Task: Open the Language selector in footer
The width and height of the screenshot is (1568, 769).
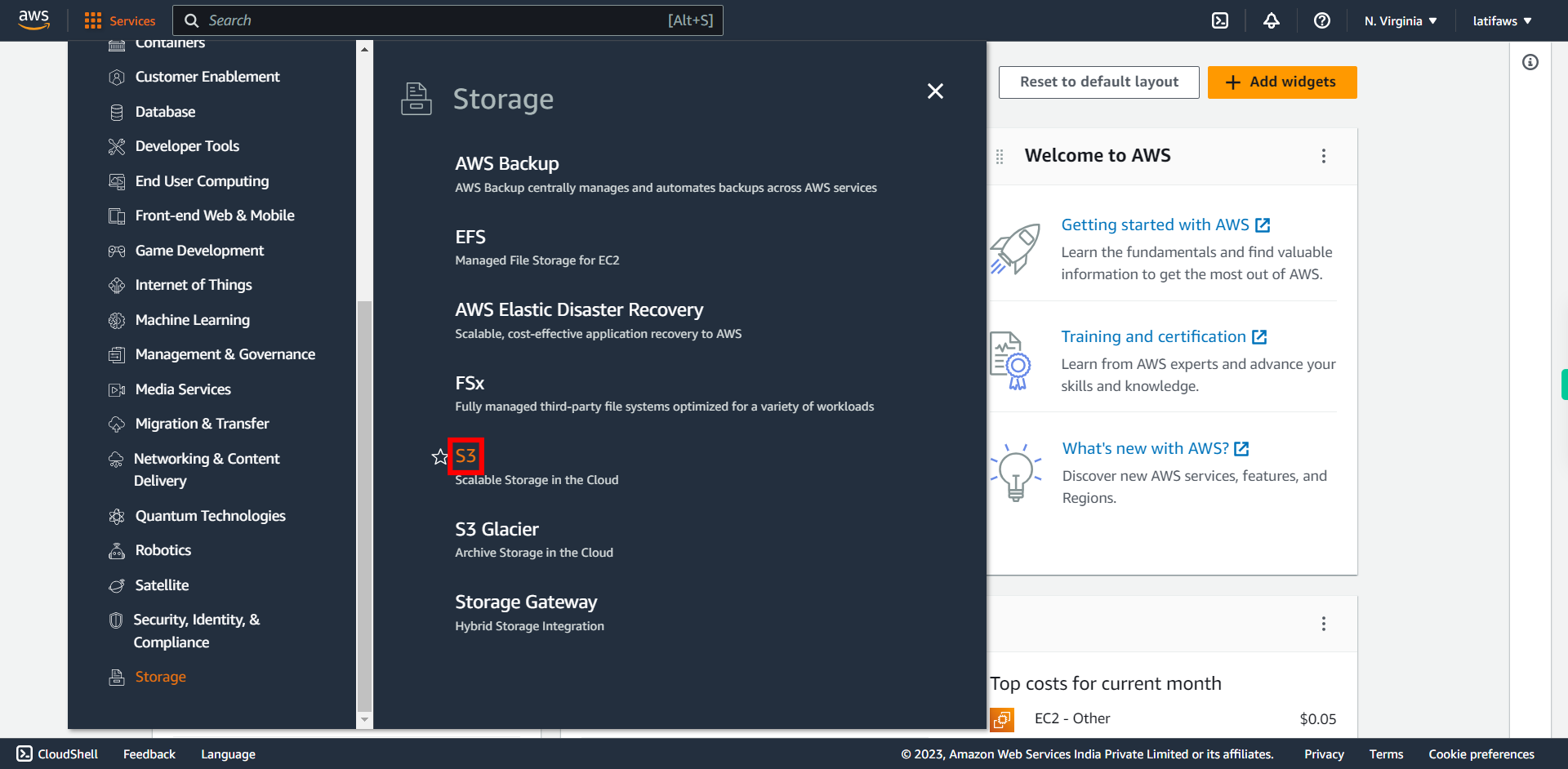Action: tap(228, 754)
